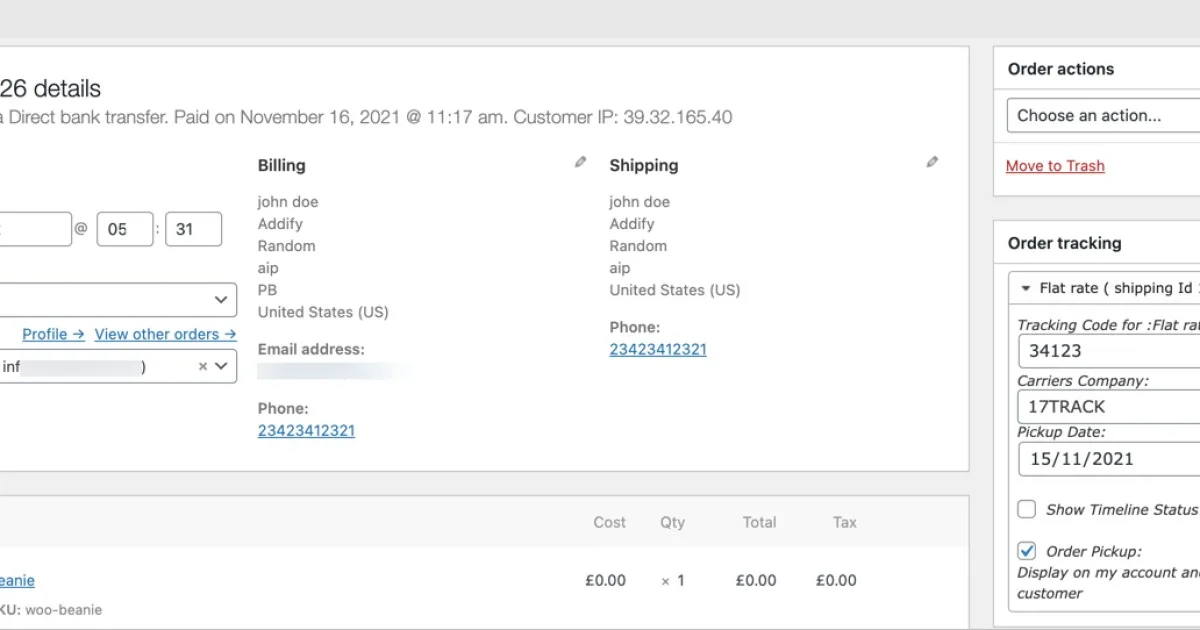Select Customer IP 39.32.165.40 text
This screenshot has width=1200, height=630.
[x=625, y=117]
